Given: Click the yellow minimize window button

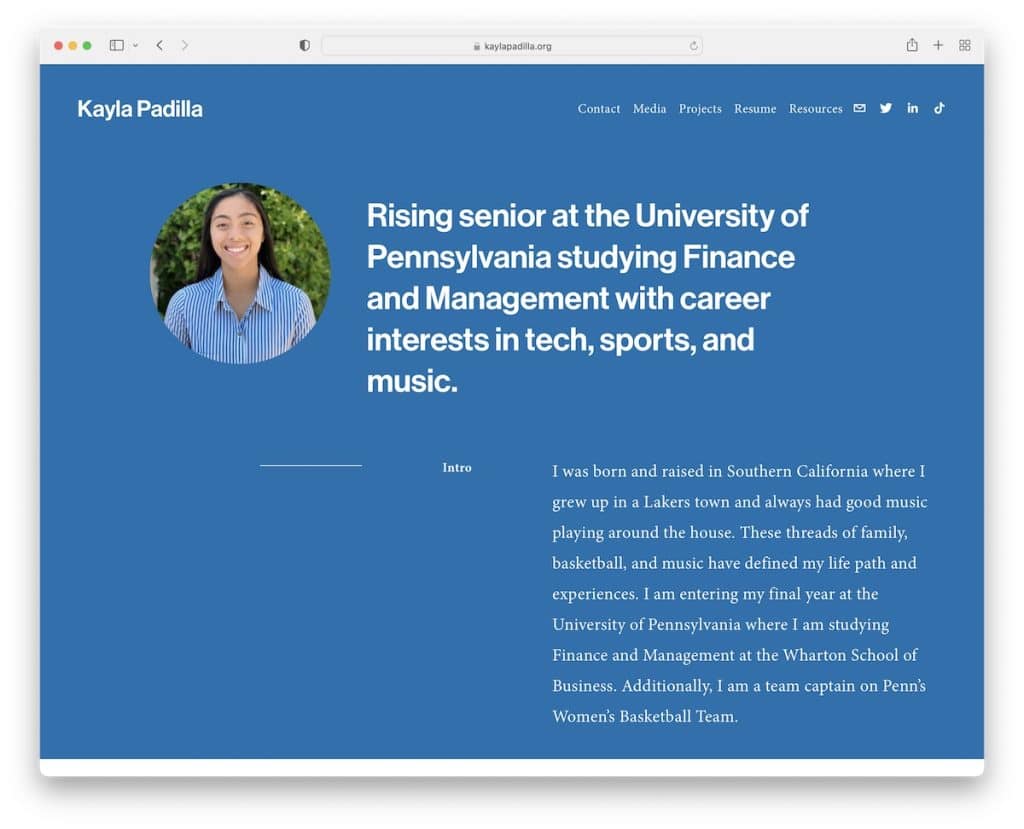Looking at the screenshot, I should 72,46.
